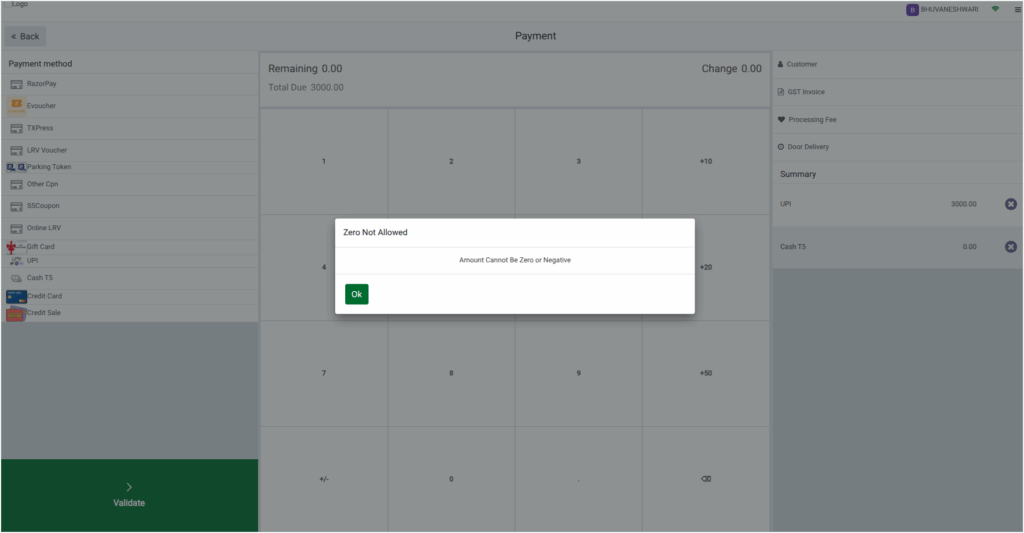Screen dimensions: 1024x533
Task: Select the Processing Fee option
Action: click(x=897, y=120)
